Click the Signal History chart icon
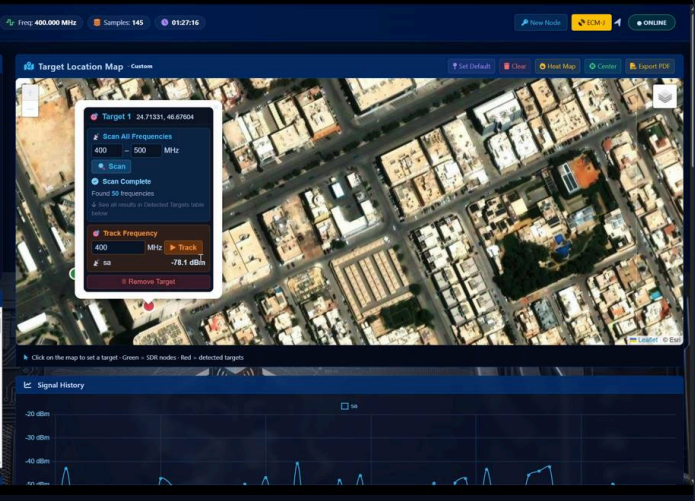 [29, 385]
